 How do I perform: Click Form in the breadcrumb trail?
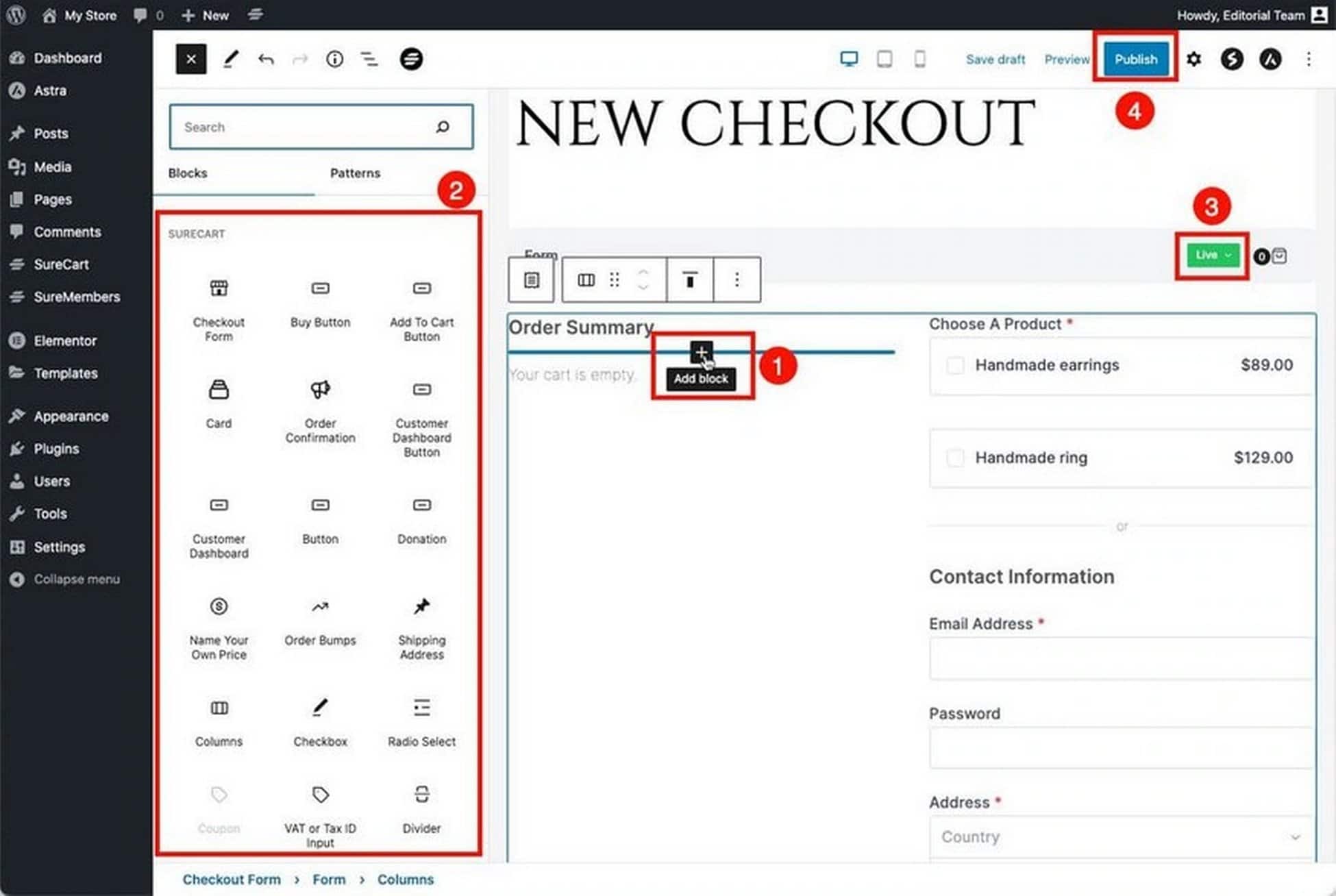(x=329, y=880)
